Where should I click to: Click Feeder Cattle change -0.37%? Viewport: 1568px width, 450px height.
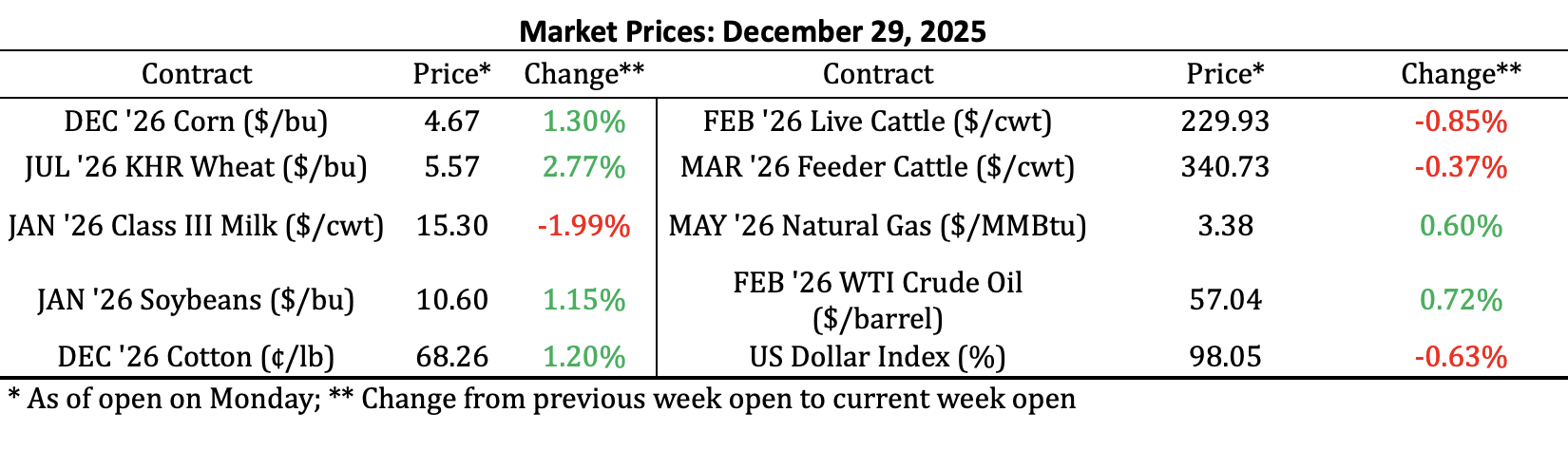1461,167
